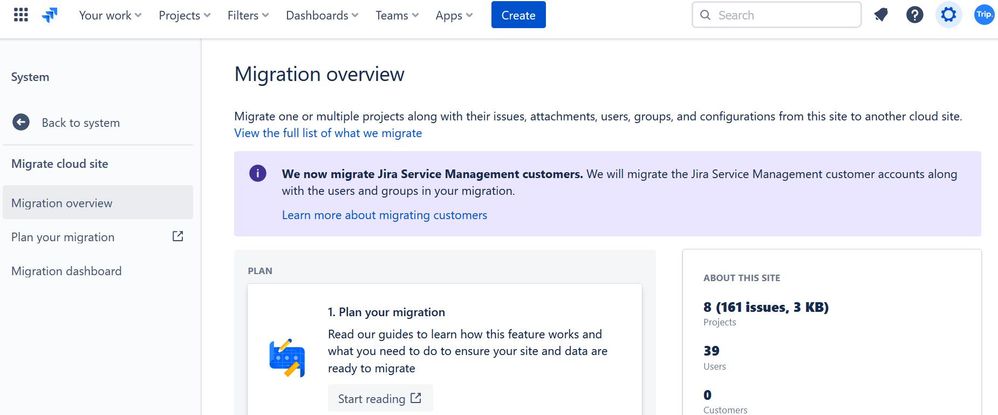This screenshot has width=998, height=415.
Task: Open the app switcher grid icon
Action: (21, 15)
